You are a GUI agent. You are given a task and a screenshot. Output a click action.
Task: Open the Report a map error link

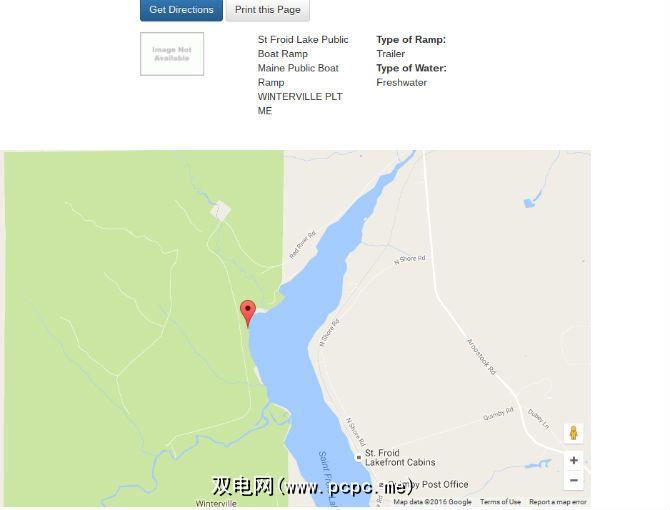(x=558, y=502)
